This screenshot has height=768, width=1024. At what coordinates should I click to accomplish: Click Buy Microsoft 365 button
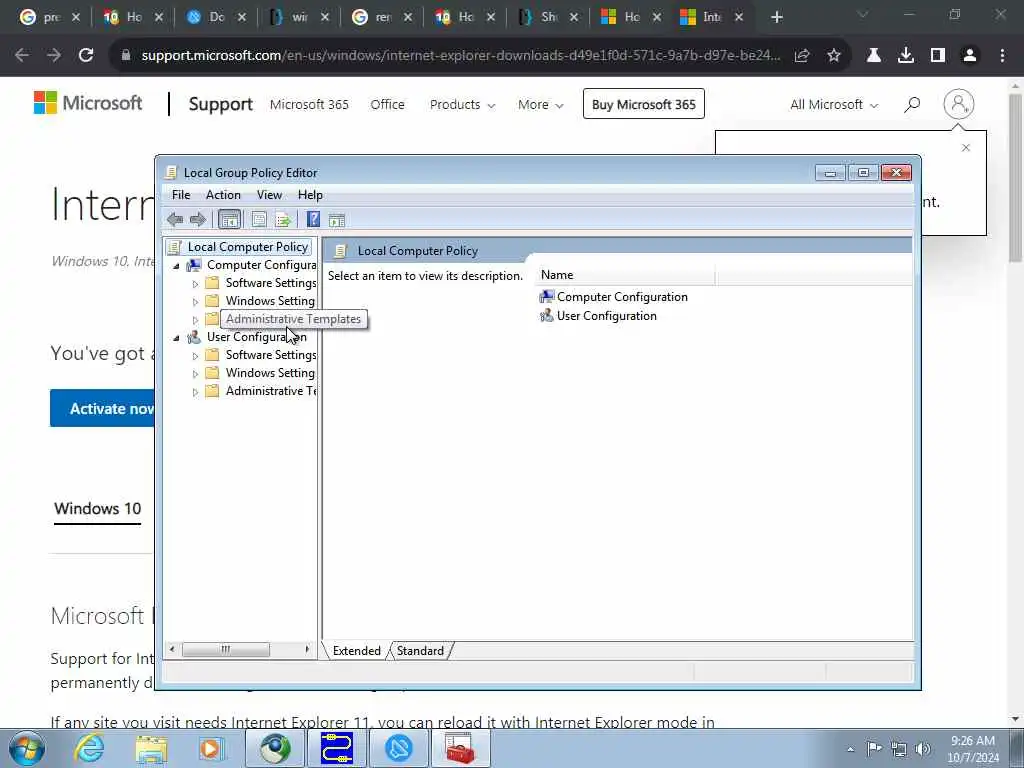[643, 104]
